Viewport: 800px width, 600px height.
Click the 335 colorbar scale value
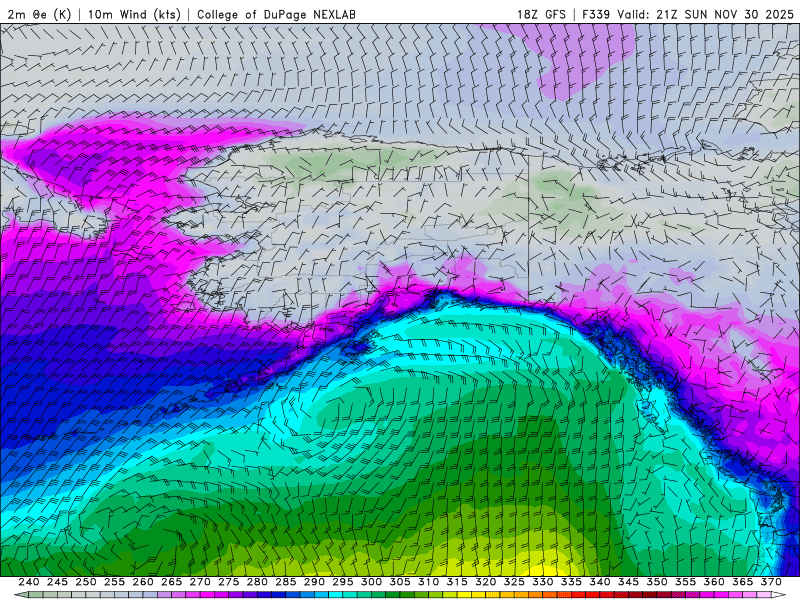click(x=571, y=582)
